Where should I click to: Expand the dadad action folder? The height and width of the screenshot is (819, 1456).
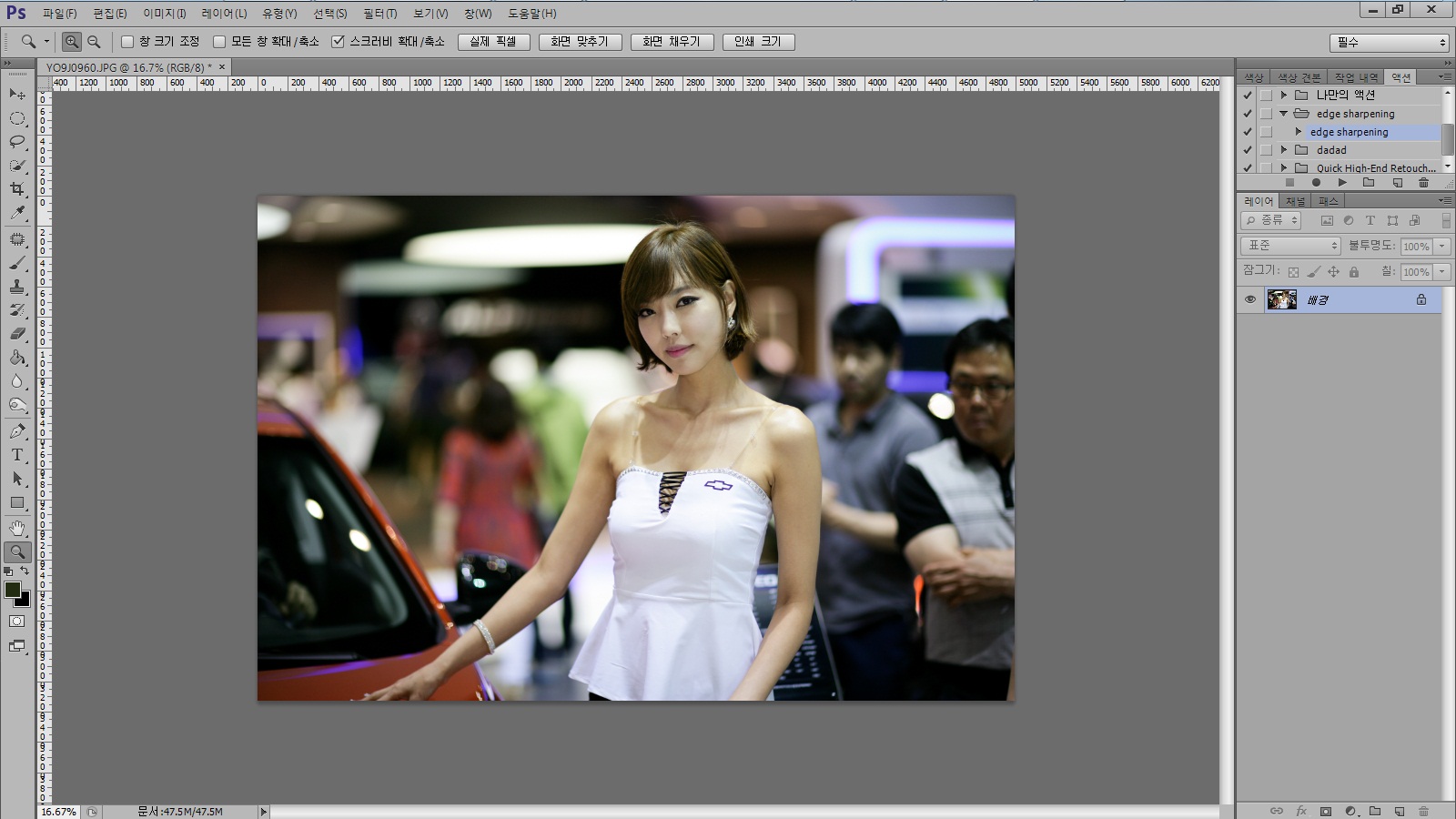pyautogui.click(x=1284, y=150)
